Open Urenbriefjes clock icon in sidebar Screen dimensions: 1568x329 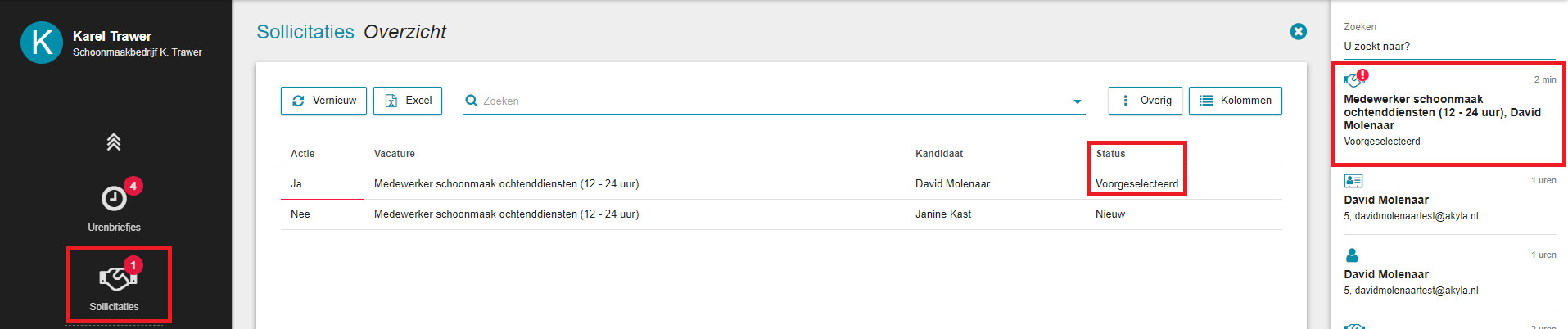[114, 198]
